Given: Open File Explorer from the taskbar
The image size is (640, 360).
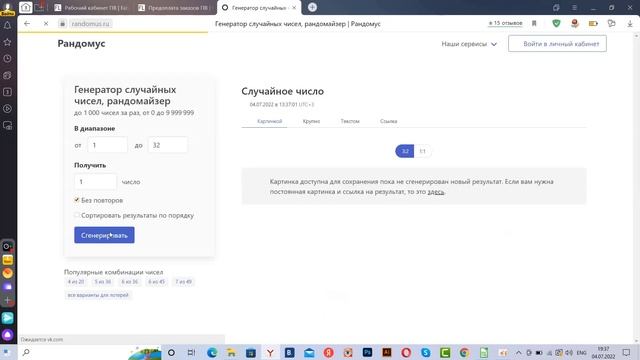Looking at the screenshot, I should pos(231,352).
